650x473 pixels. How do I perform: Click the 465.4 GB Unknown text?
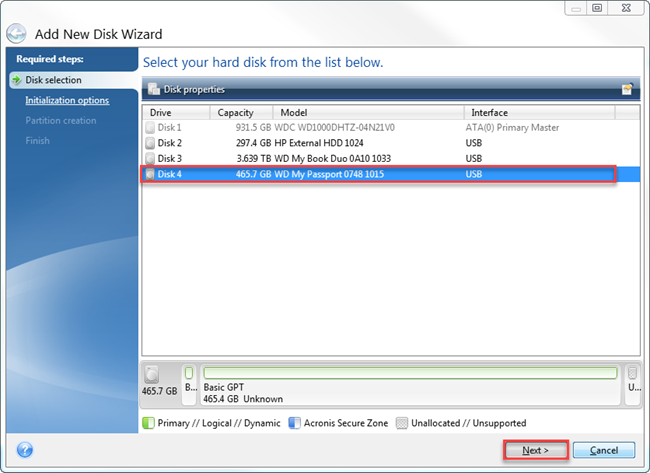point(243,399)
